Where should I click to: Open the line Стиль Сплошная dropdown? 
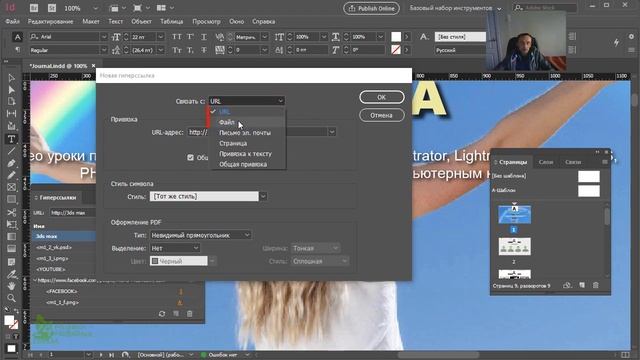coord(320,261)
